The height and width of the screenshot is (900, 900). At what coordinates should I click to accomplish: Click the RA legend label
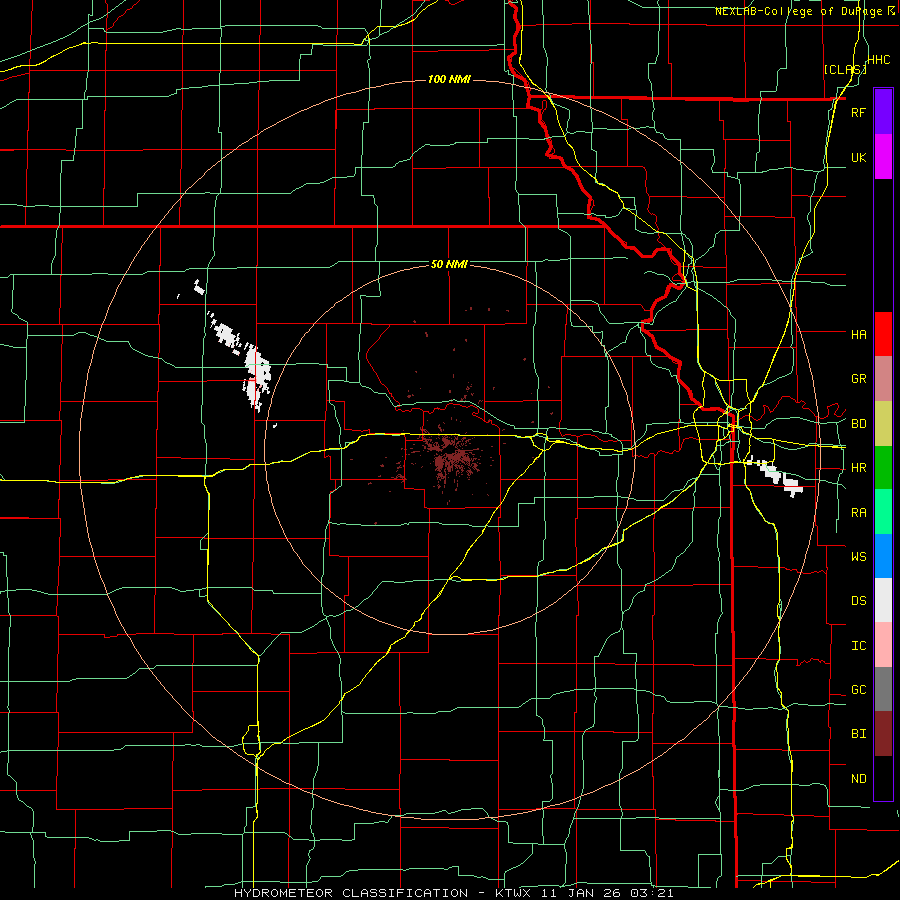click(858, 513)
